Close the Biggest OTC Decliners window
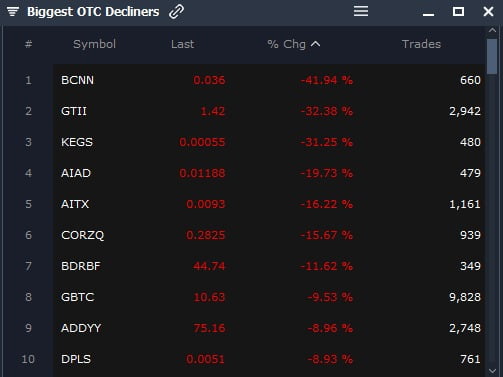Image resolution: width=503 pixels, height=377 pixels. pyautogui.click(x=488, y=11)
